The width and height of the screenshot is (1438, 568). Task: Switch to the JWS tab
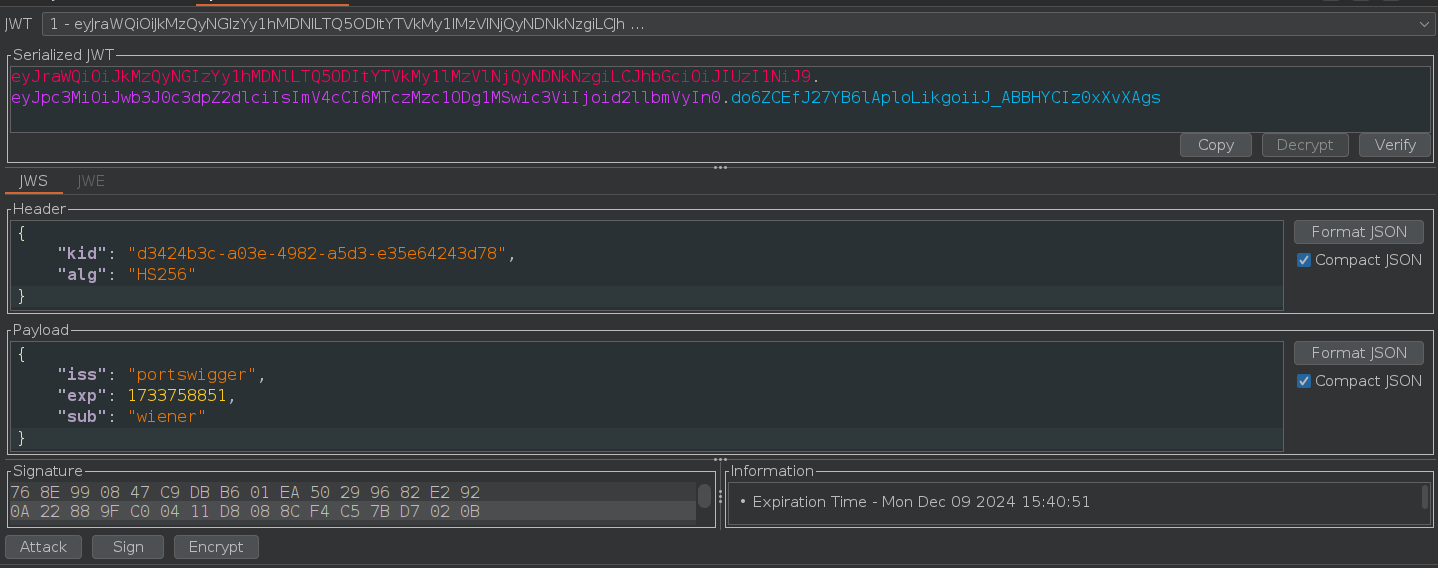point(34,181)
